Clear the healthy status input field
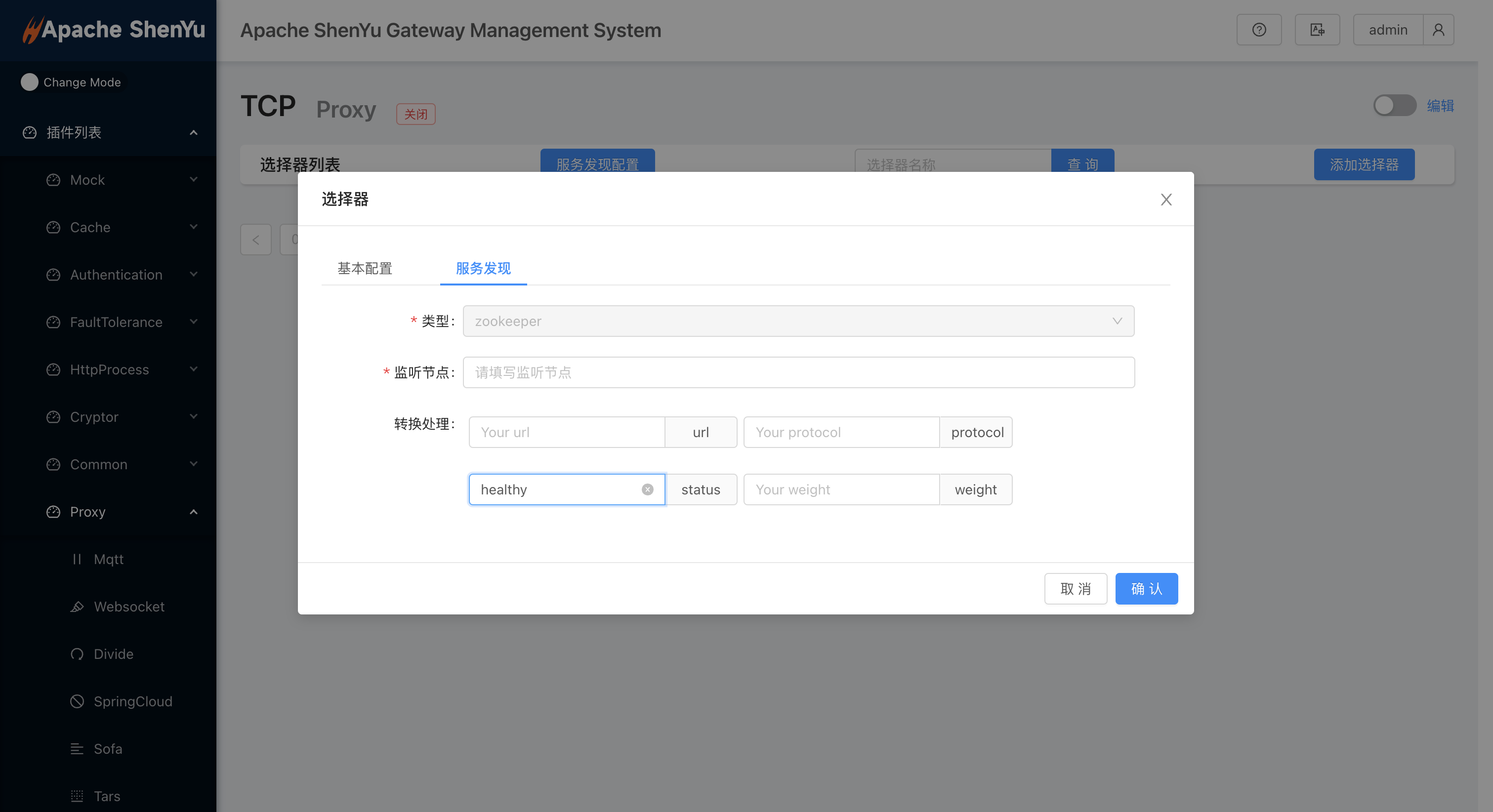This screenshot has width=1493, height=812. point(648,489)
